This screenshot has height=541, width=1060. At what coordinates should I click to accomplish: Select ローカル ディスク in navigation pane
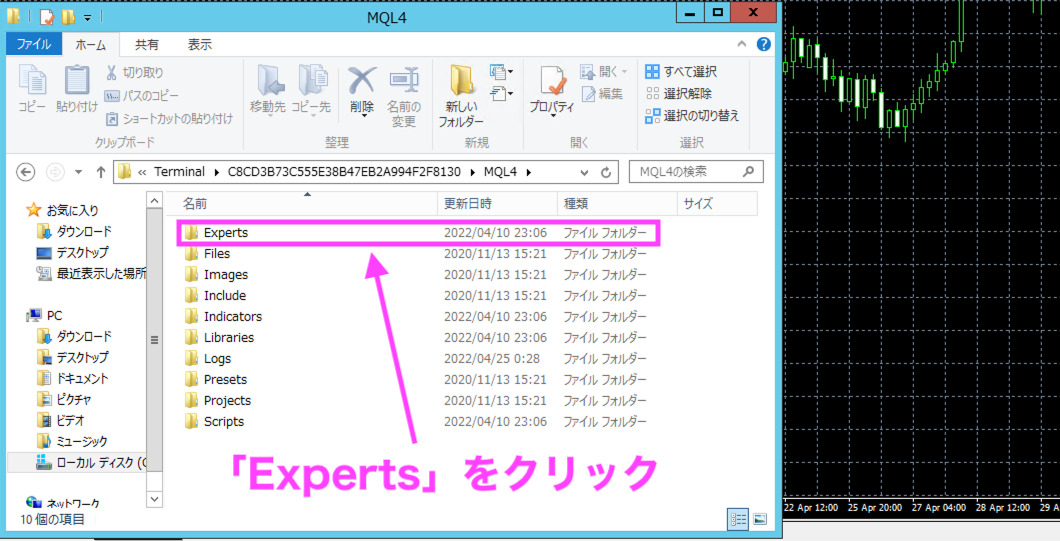click(90, 462)
